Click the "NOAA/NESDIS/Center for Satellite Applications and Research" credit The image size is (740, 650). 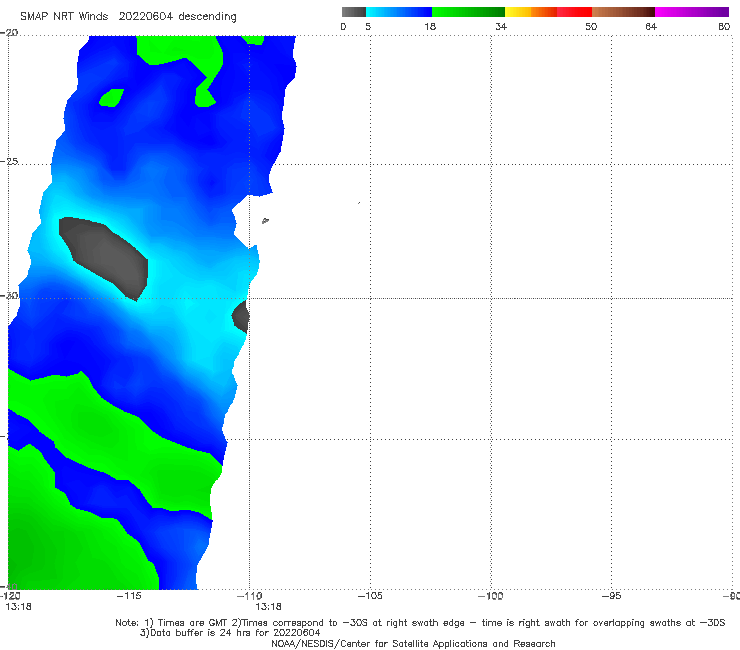point(413,644)
